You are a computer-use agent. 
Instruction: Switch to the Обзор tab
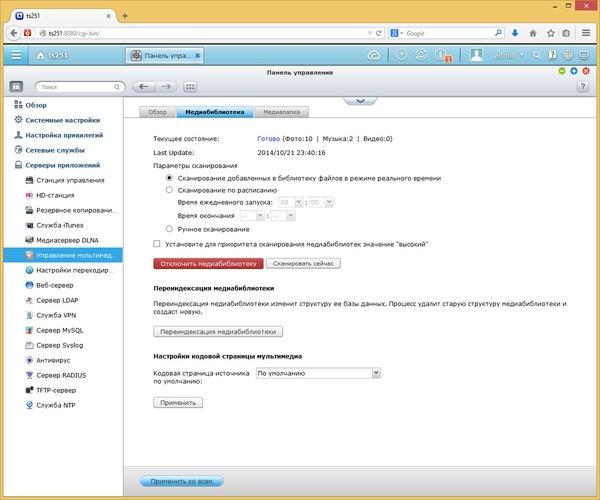pyautogui.click(x=157, y=112)
